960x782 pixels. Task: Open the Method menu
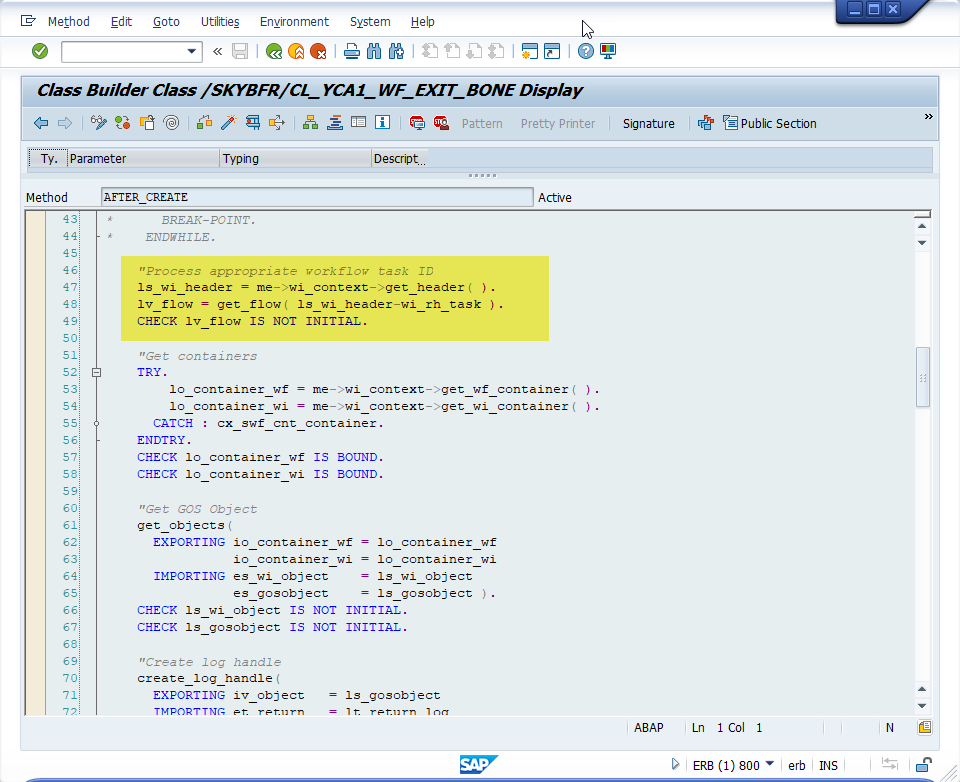(69, 22)
